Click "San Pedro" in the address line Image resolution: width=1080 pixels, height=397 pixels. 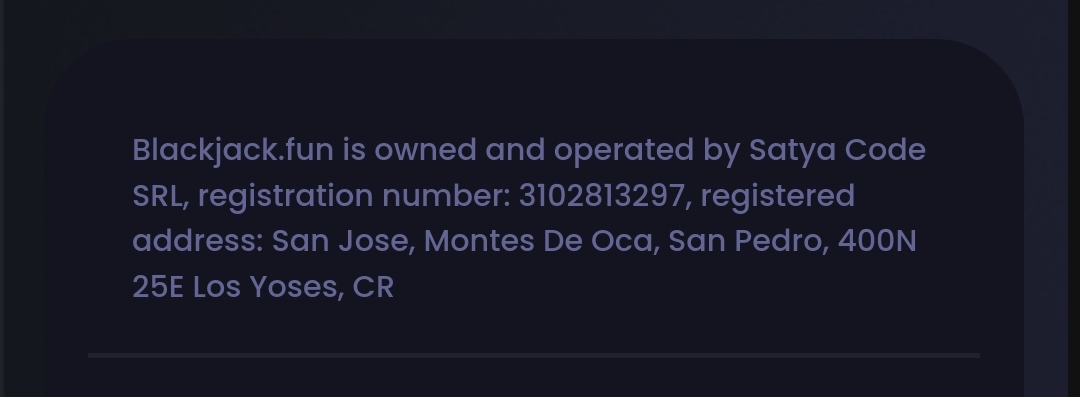coord(744,241)
